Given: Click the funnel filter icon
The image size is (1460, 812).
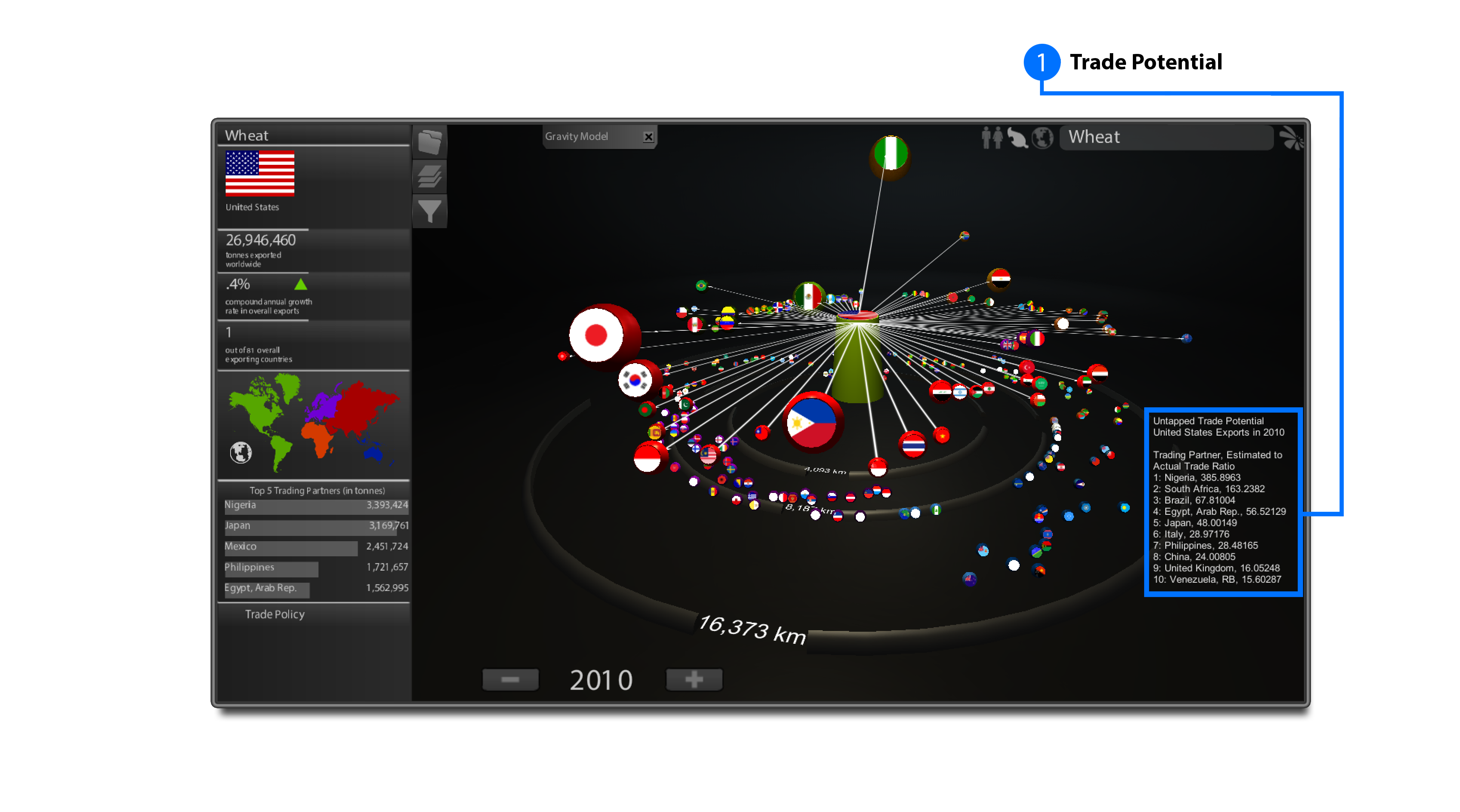Looking at the screenshot, I should click(x=429, y=211).
